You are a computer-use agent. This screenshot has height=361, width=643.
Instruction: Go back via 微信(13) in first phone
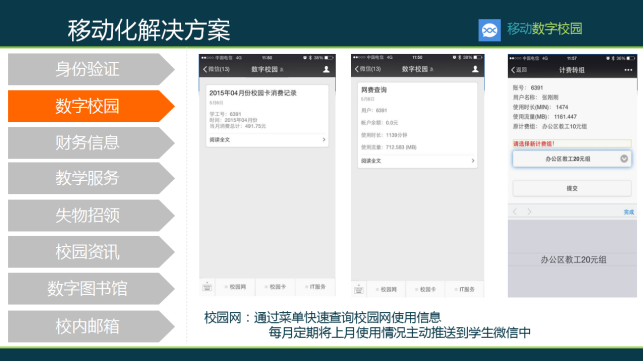tap(217, 69)
